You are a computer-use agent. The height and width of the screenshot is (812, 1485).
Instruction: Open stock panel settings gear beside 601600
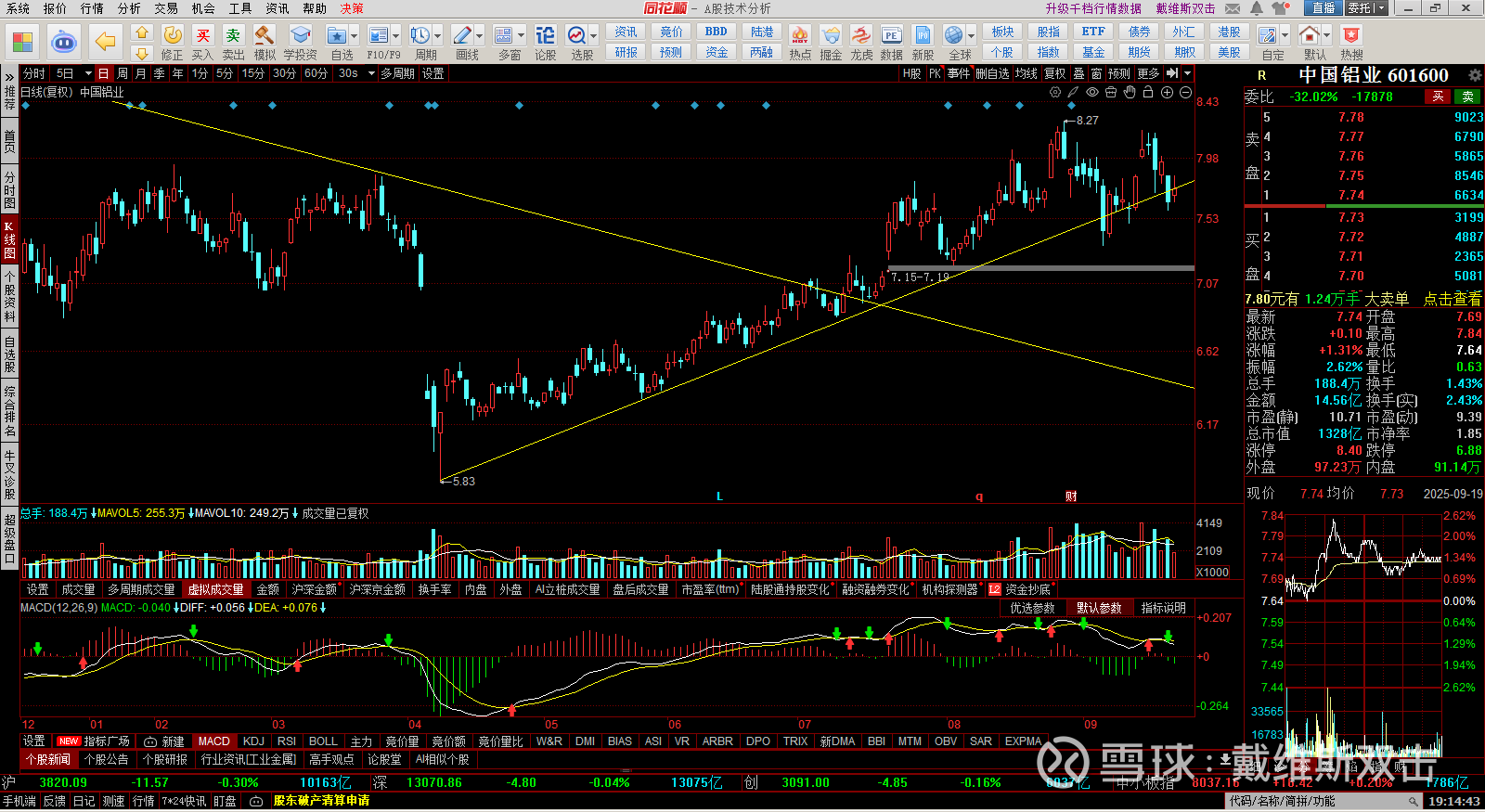tap(1475, 75)
